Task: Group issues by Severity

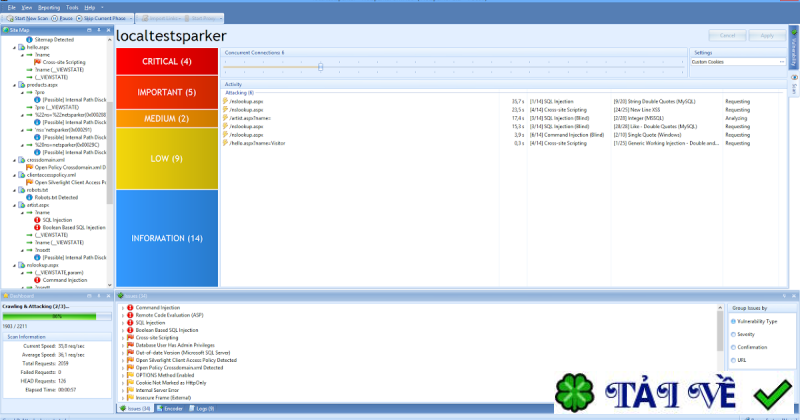Action: tap(733, 334)
